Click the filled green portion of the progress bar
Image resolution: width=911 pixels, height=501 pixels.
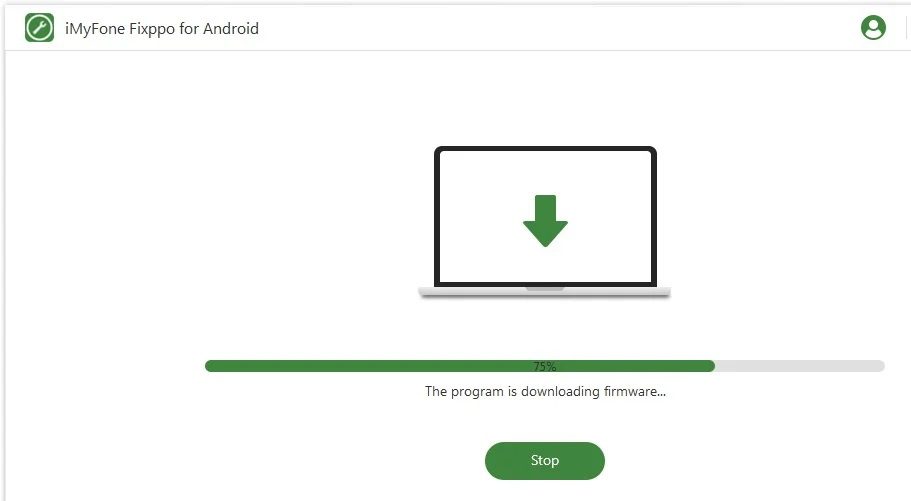[460, 366]
